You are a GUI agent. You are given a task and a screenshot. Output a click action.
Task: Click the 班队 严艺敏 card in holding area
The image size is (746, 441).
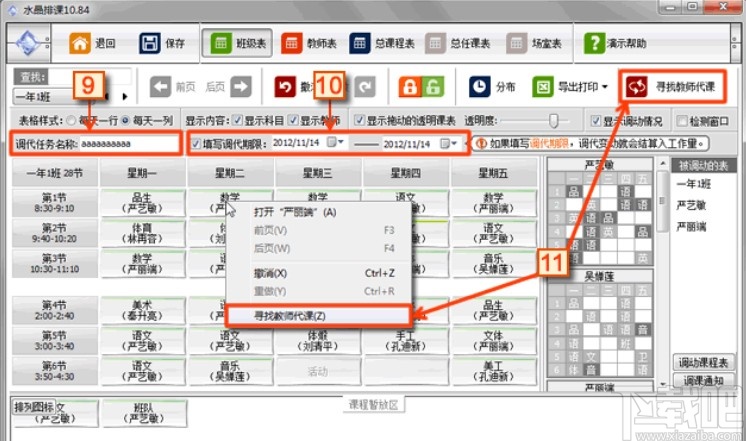coord(144,413)
